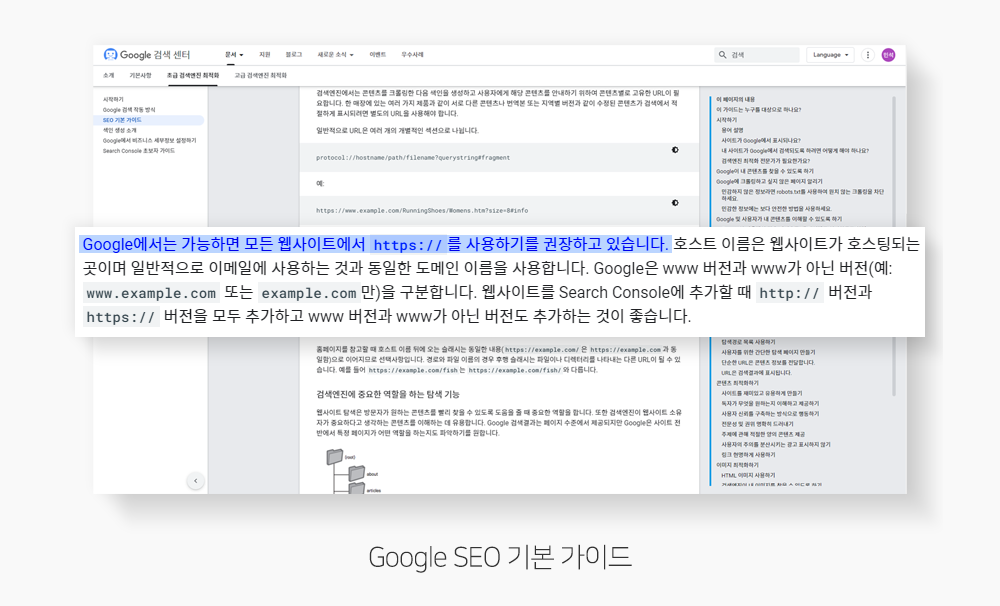Jump to Google이 내 콘텐츠를 찾을 수 있도록 하기
The width and height of the screenshot is (1000, 606).
click(x=765, y=171)
